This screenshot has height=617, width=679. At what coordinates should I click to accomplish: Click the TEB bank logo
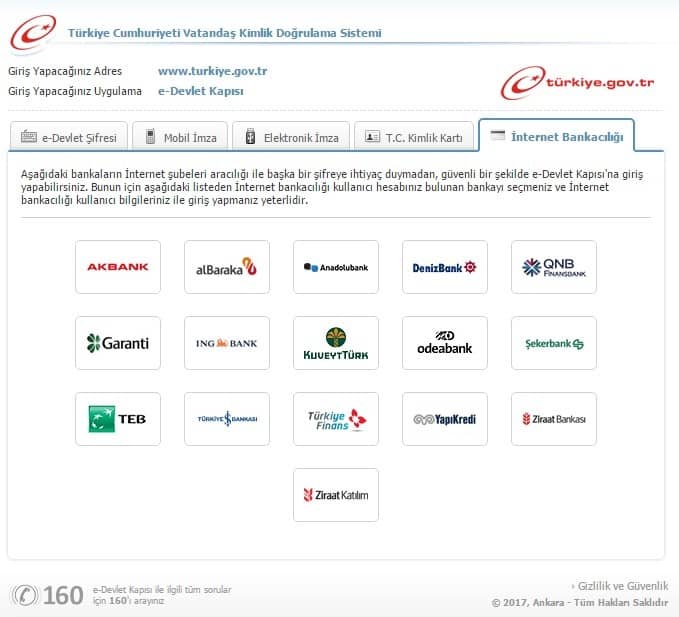[118, 419]
